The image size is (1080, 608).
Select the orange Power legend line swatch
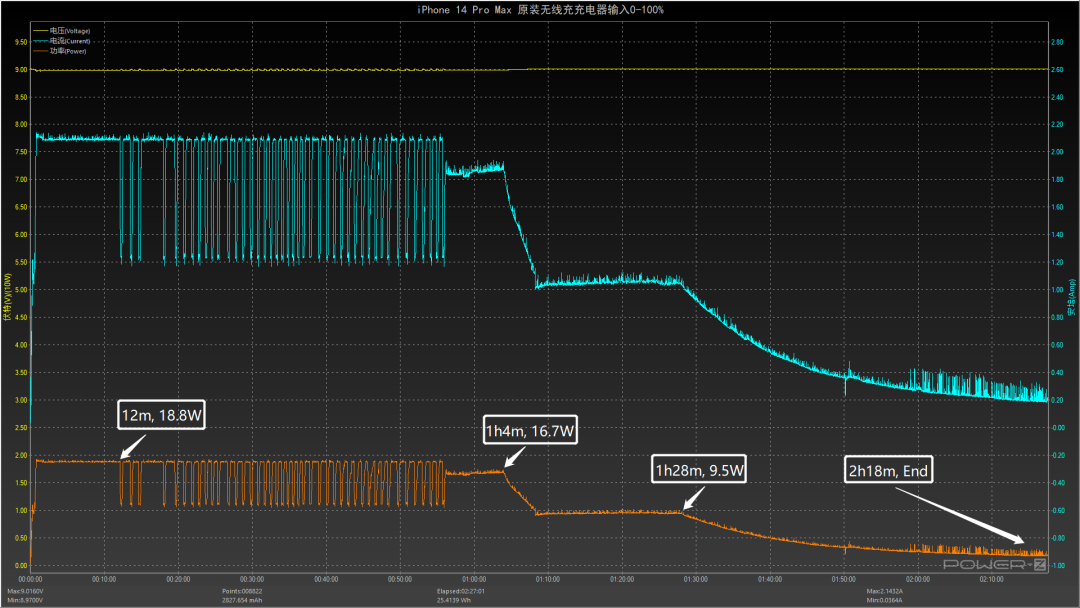(x=40, y=51)
